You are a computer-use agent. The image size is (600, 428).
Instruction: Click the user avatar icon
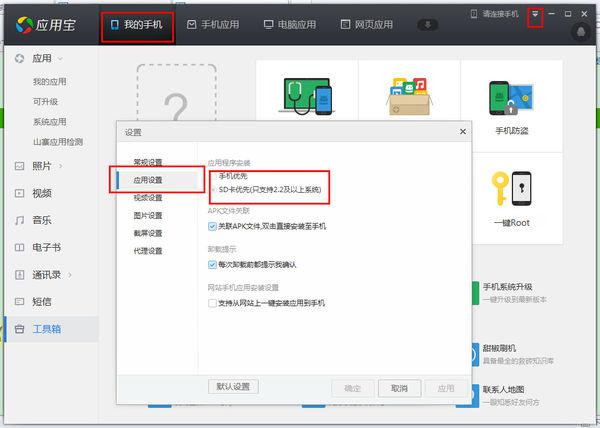[x=581, y=32]
